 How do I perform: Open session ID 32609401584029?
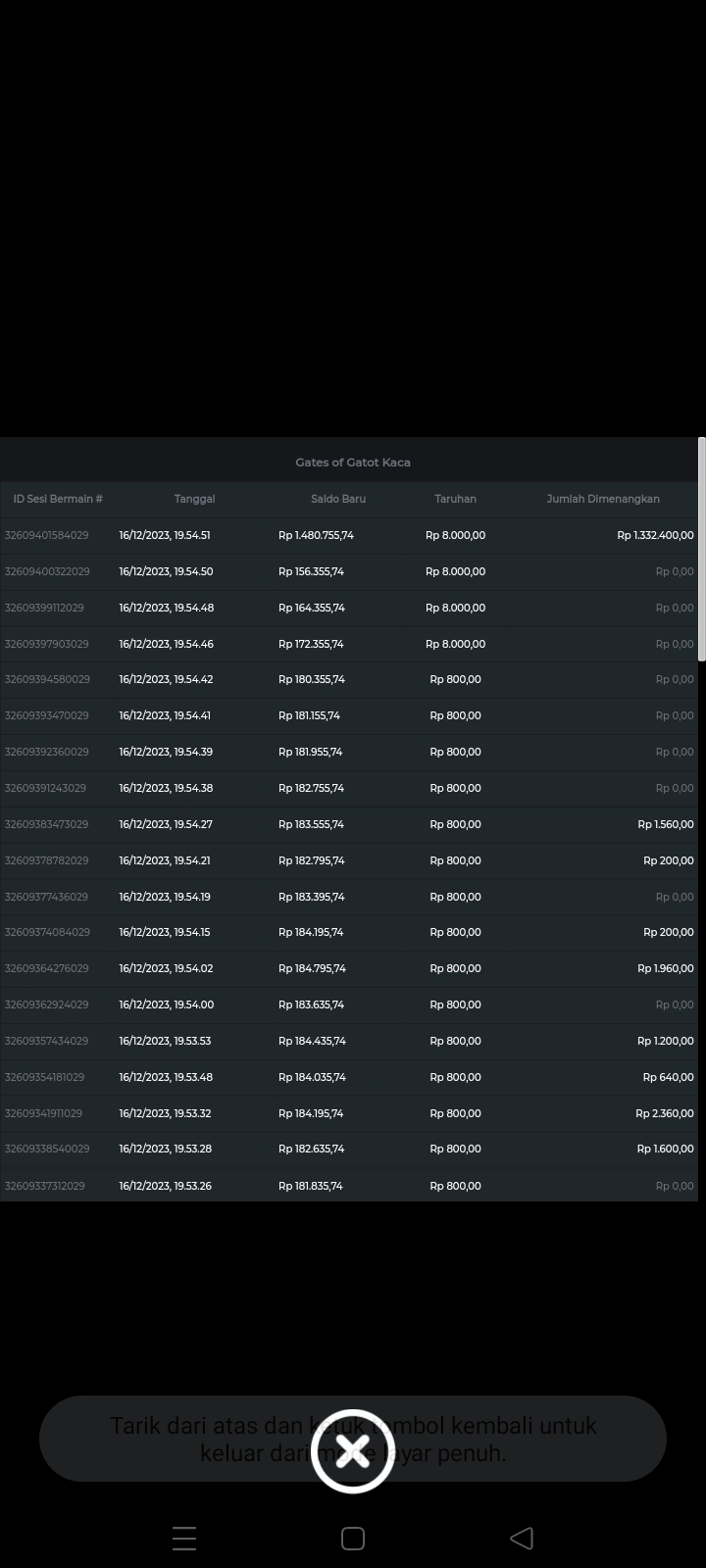[x=47, y=535]
